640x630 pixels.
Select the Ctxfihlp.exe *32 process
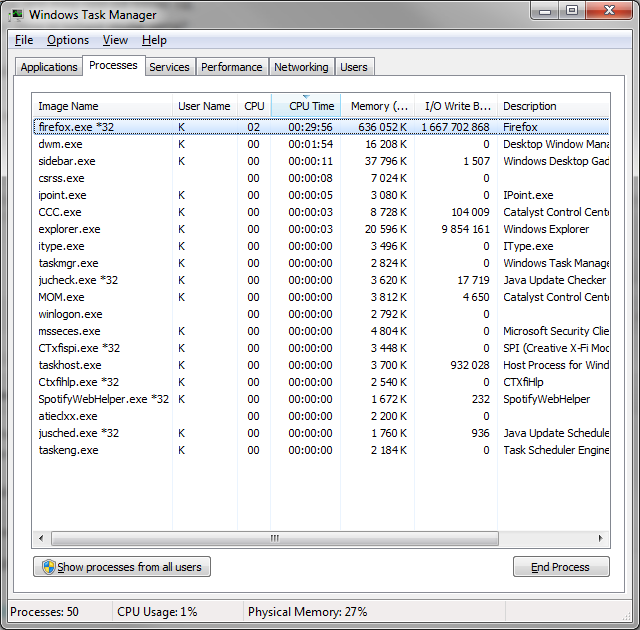tap(321, 382)
